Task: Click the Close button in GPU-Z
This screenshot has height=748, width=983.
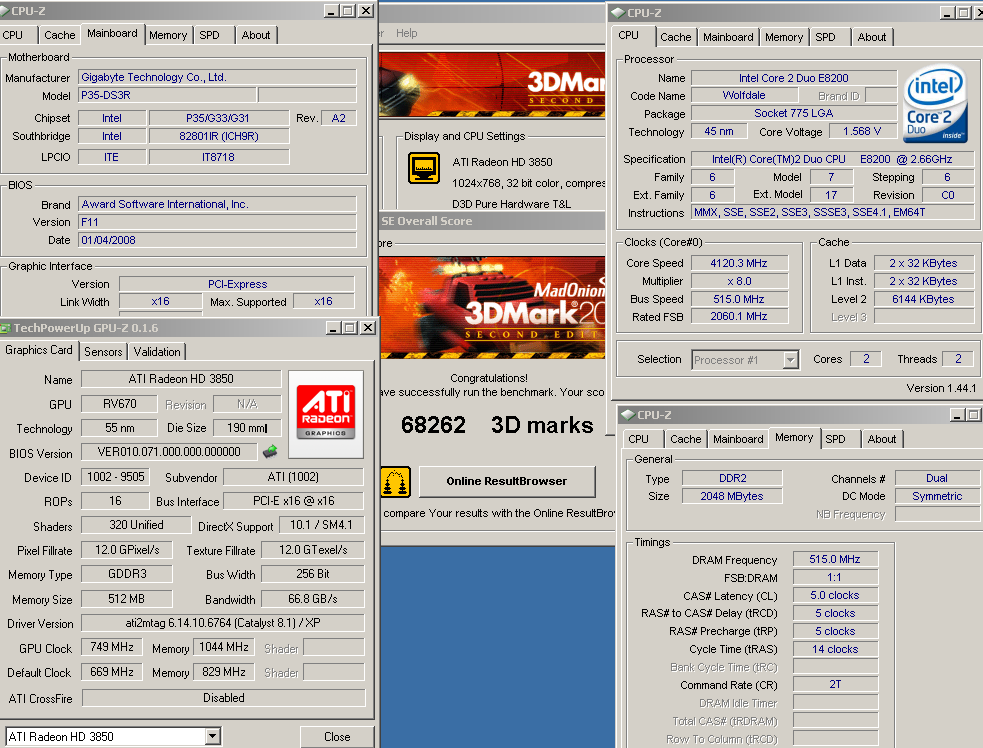Action: click(337, 737)
